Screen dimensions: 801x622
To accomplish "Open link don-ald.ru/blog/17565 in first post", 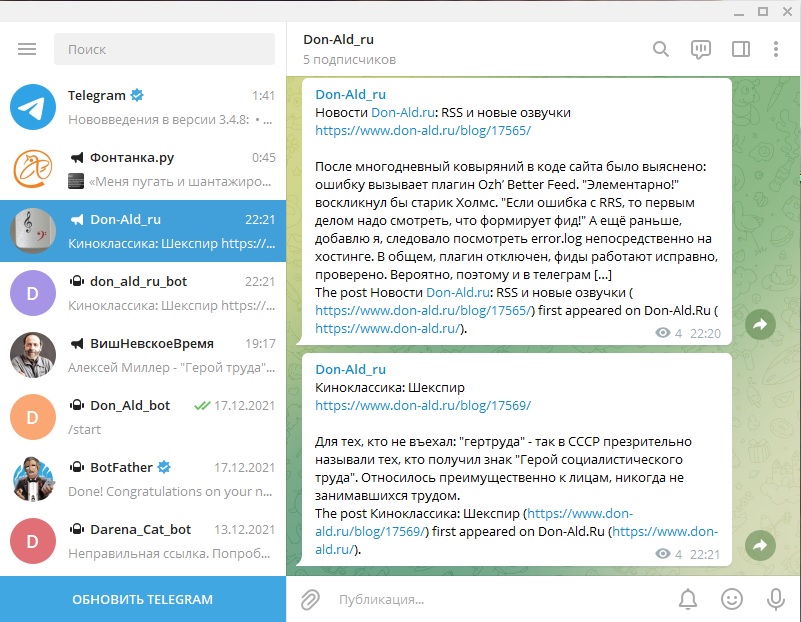I will 423,131.
